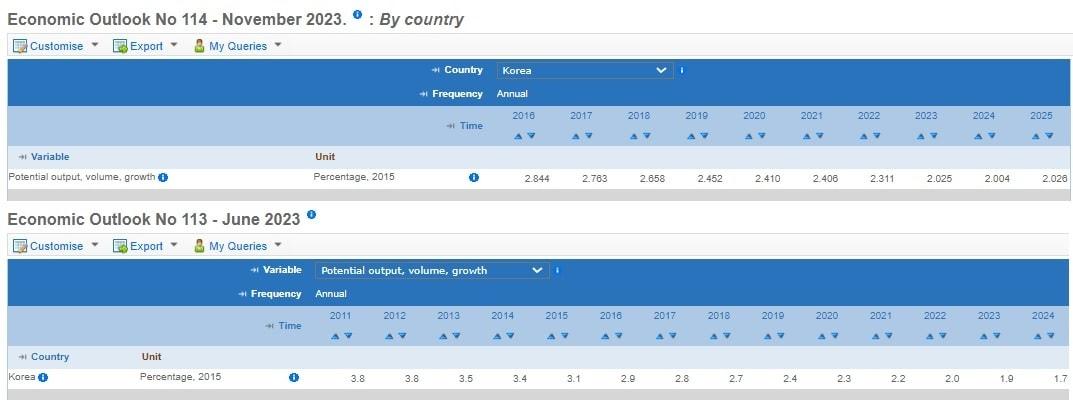The image size is (1073, 410).
Task: Click info icon beside Korea row label in bottom table
Action: click(43, 377)
